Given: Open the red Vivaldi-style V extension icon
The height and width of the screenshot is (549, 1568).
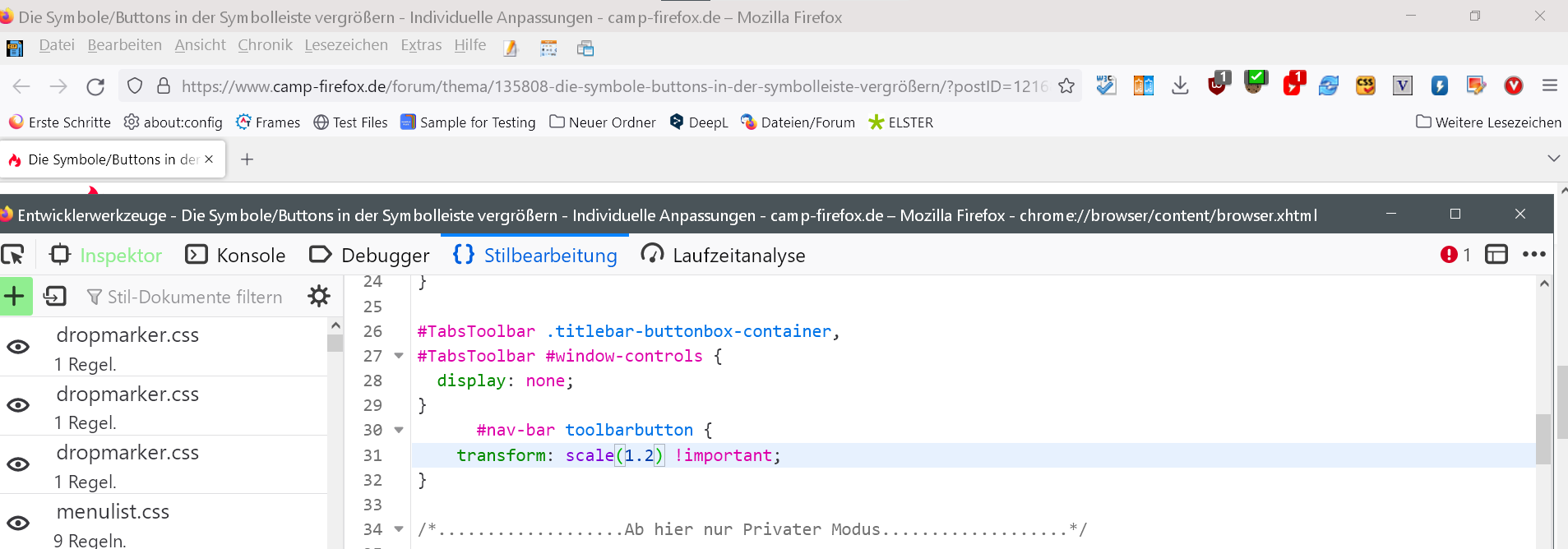Looking at the screenshot, I should point(1514,85).
